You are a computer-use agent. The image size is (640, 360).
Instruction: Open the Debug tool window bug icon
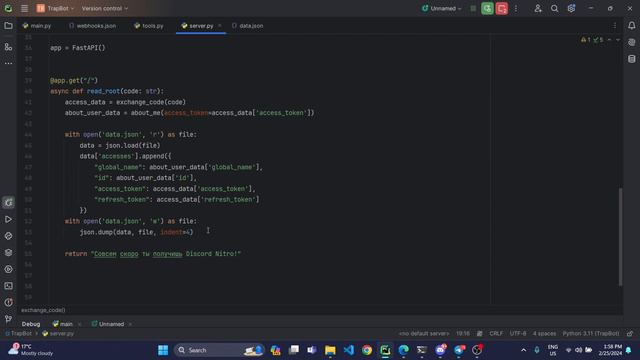pyautogui.click(x=8, y=202)
